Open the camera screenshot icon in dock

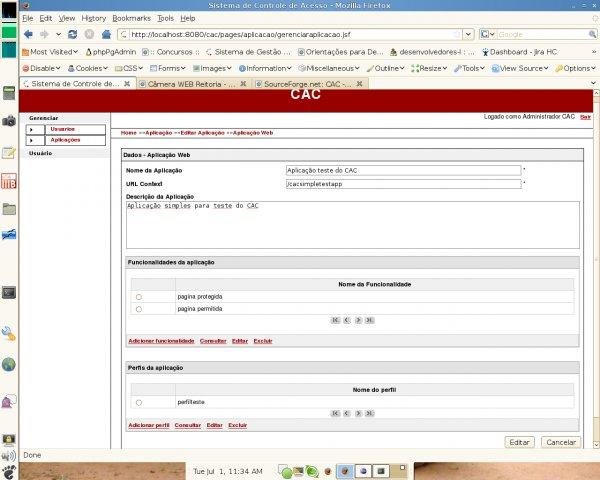9,121
